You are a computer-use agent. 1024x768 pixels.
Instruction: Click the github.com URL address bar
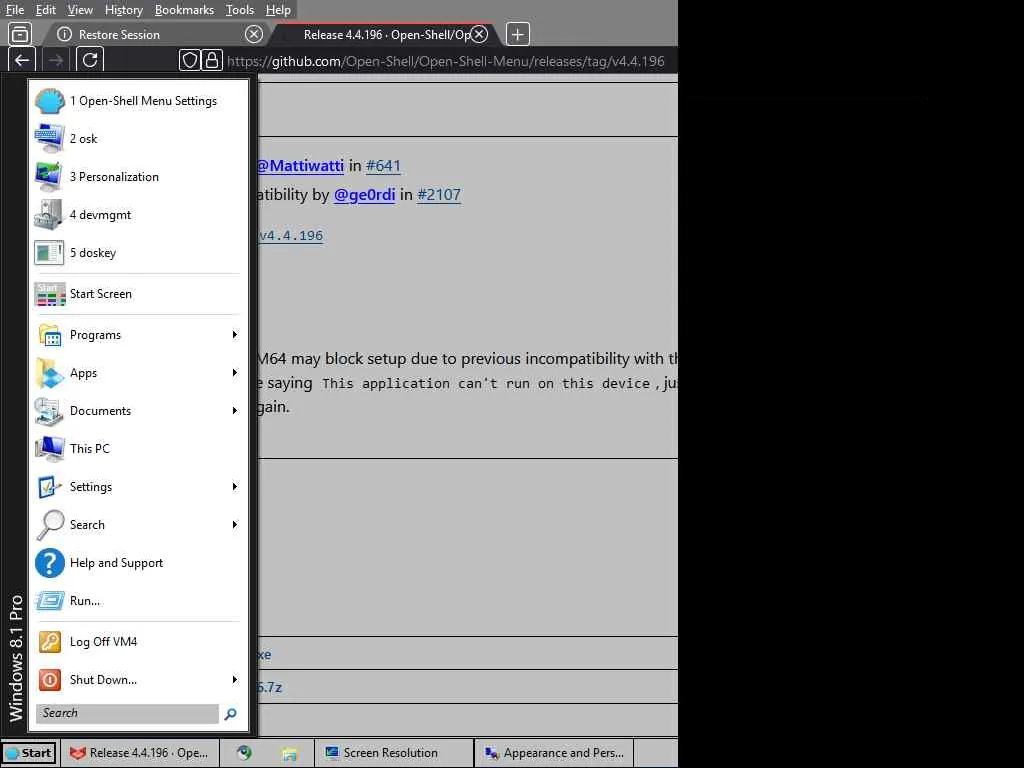coord(446,61)
